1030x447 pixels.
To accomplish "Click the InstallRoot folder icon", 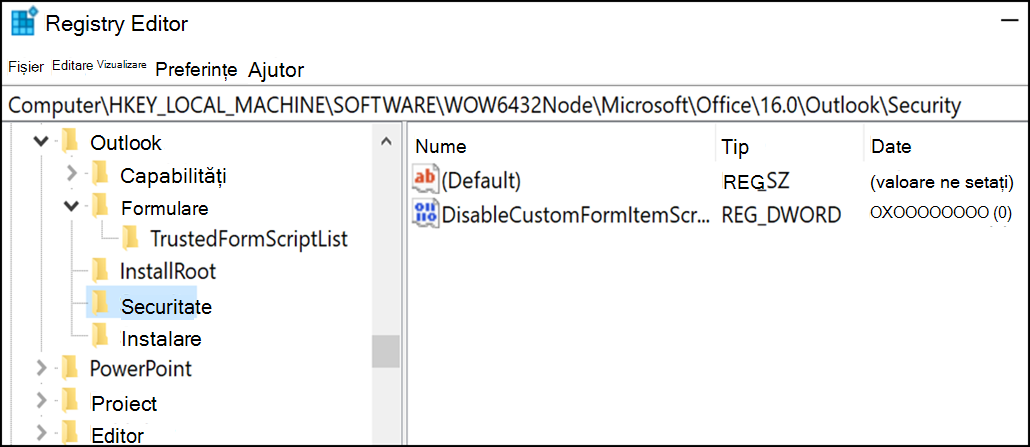I will click(x=100, y=270).
